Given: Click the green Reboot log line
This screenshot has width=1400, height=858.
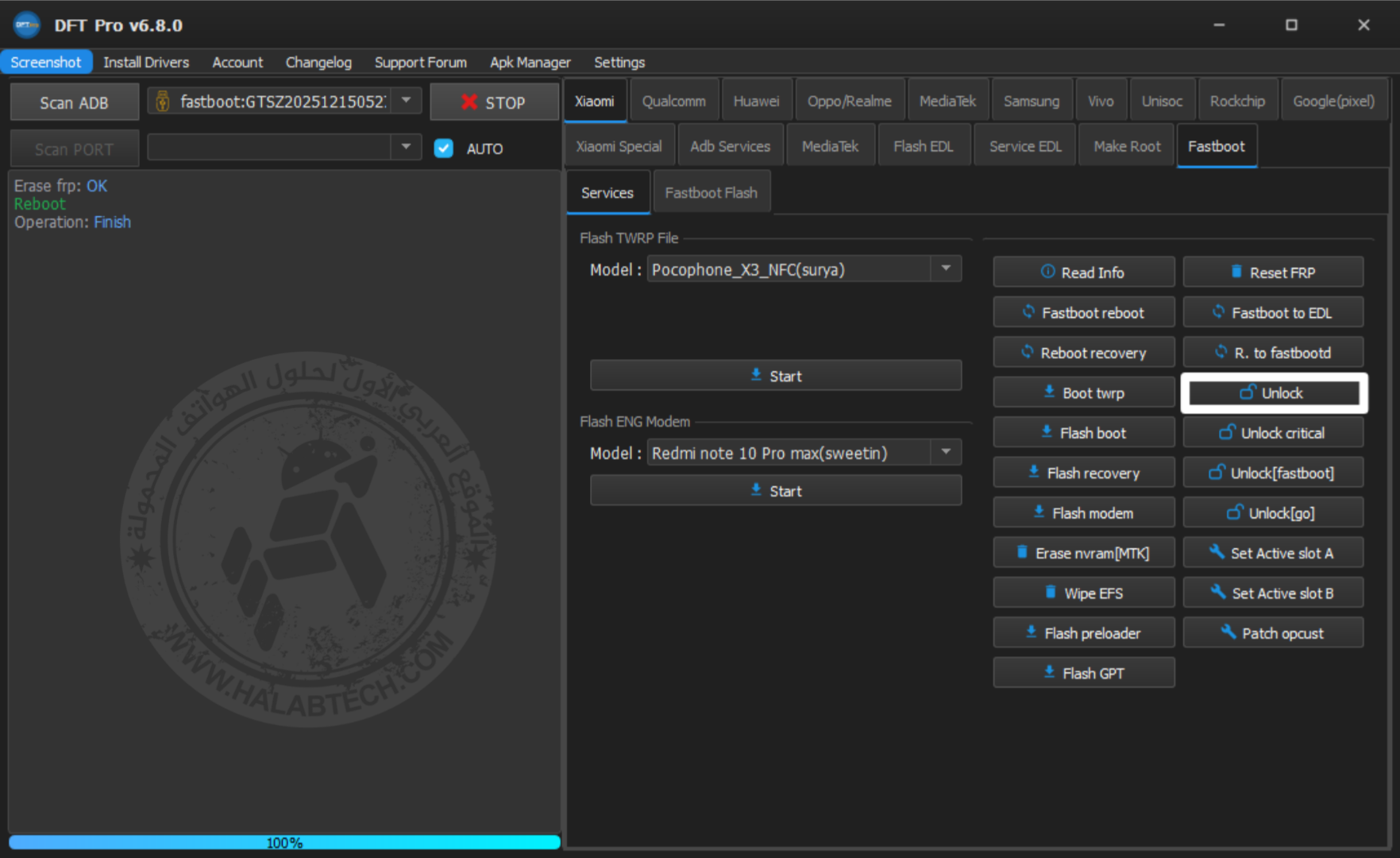Looking at the screenshot, I should (40, 204).
